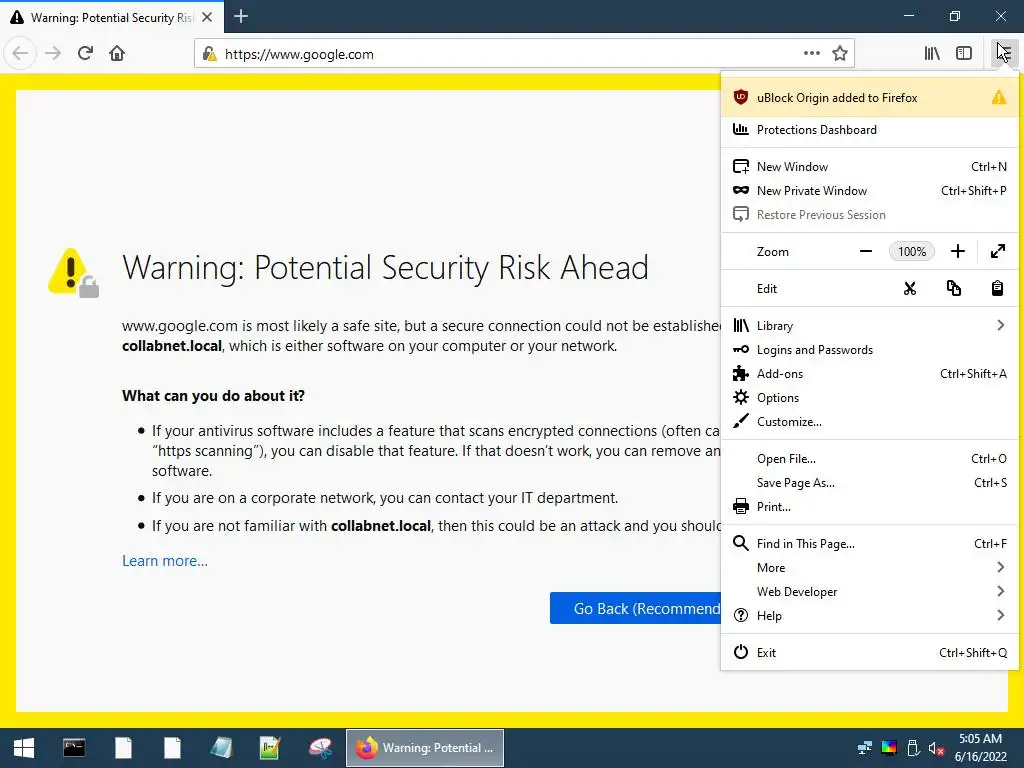This screenshot has width=1024, height=768.
Task: Choose Customize... from the menu
Action: coord(869,422)
